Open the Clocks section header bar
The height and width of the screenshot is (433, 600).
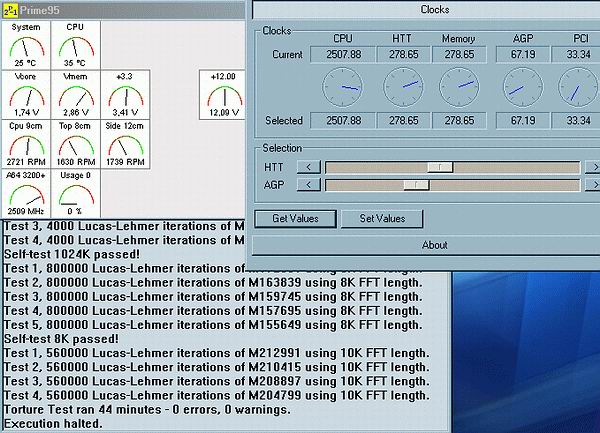pyautogui.click(x=426, y=10)
